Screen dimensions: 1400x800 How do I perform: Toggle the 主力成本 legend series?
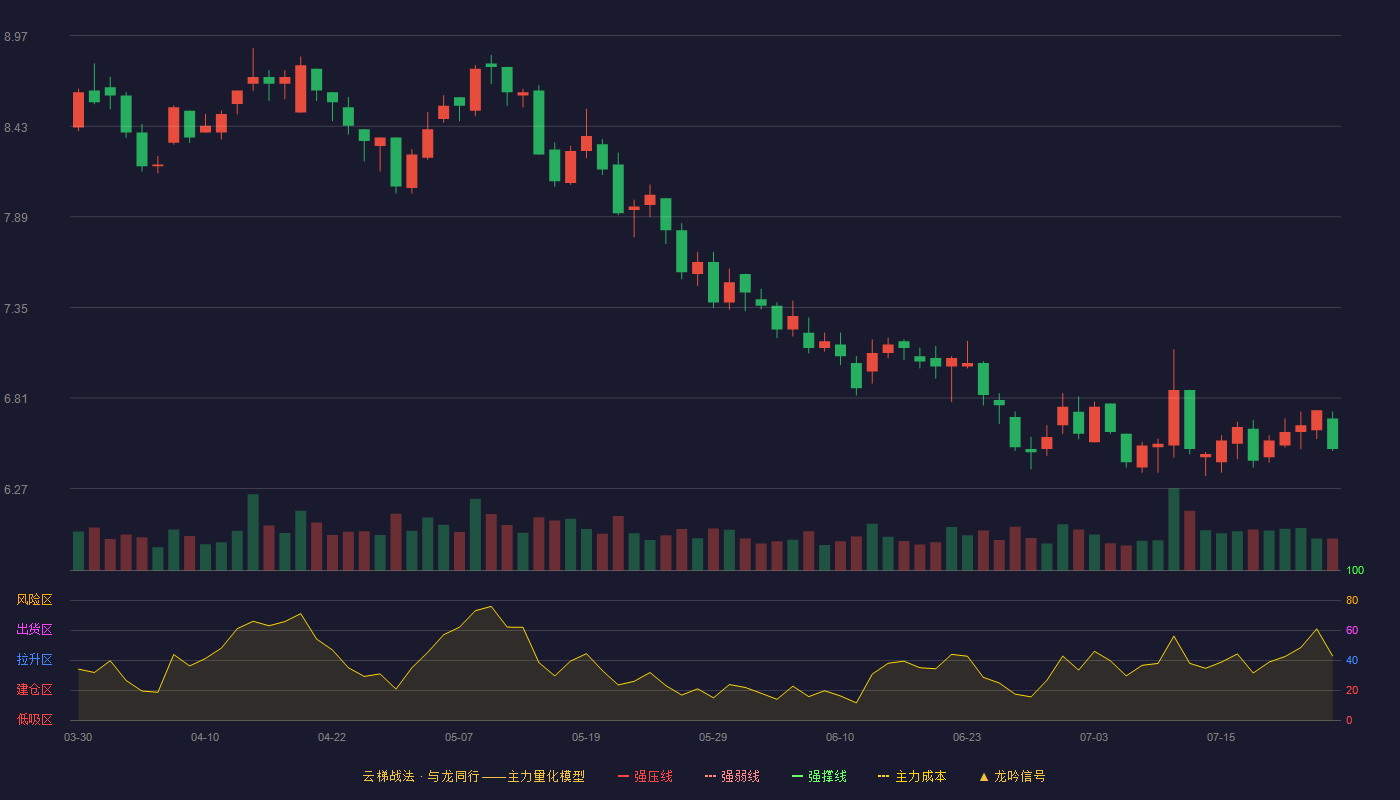[912, 776]
